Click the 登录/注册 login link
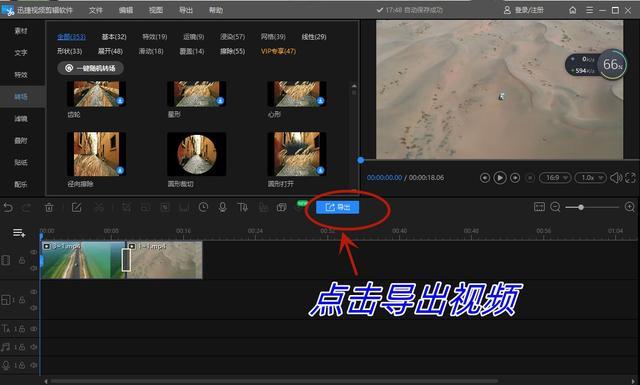The image size is (640, 385). 523,10
